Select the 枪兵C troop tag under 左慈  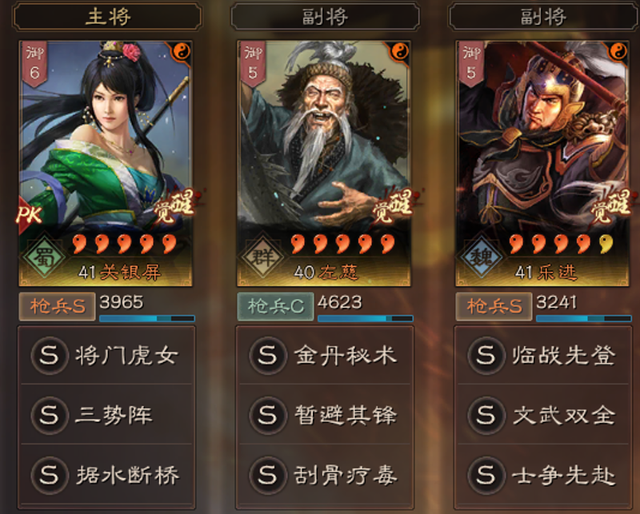click(276, 306)
